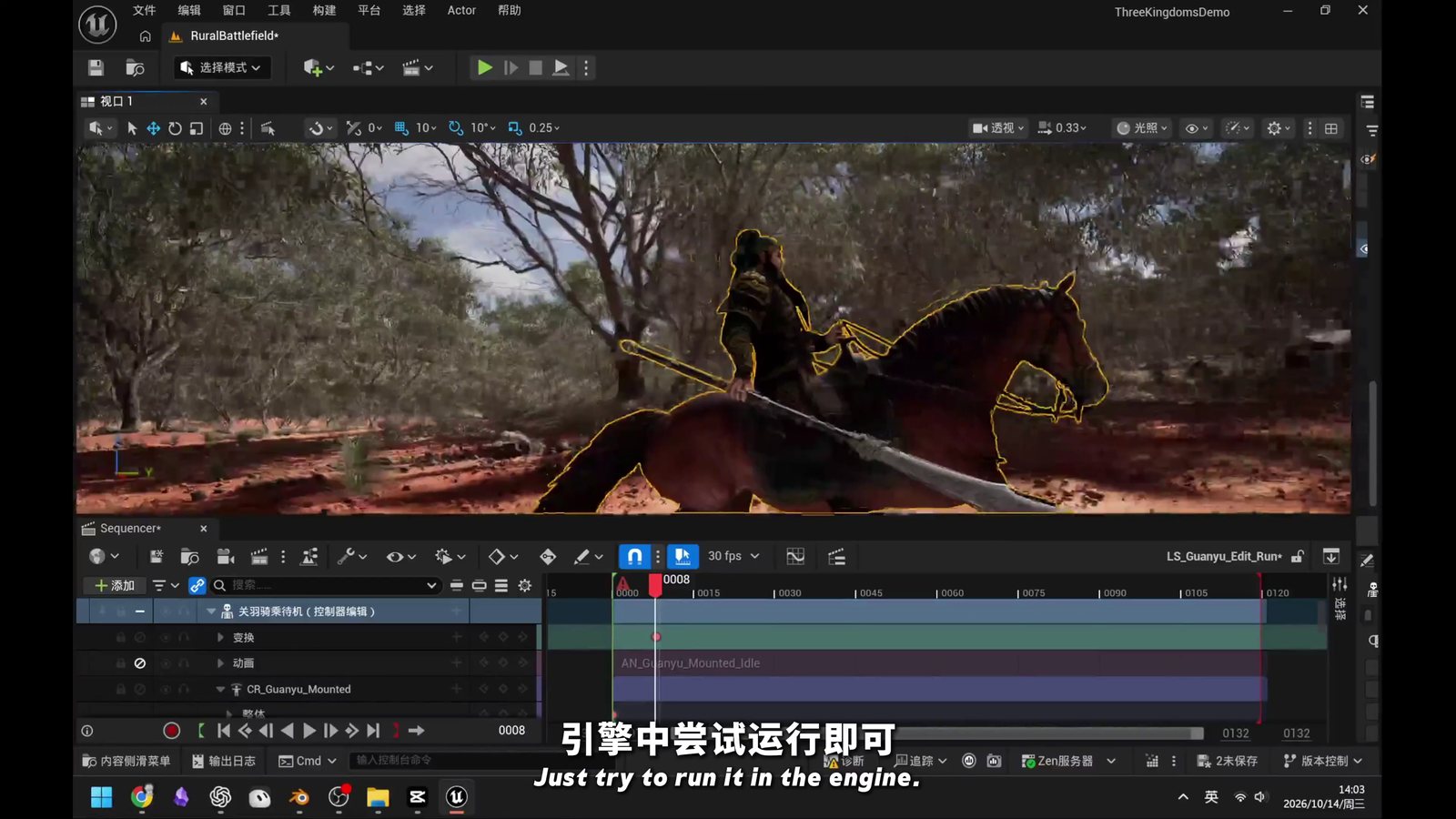Toggle world coordinate space globe icon

pos(225,128)
